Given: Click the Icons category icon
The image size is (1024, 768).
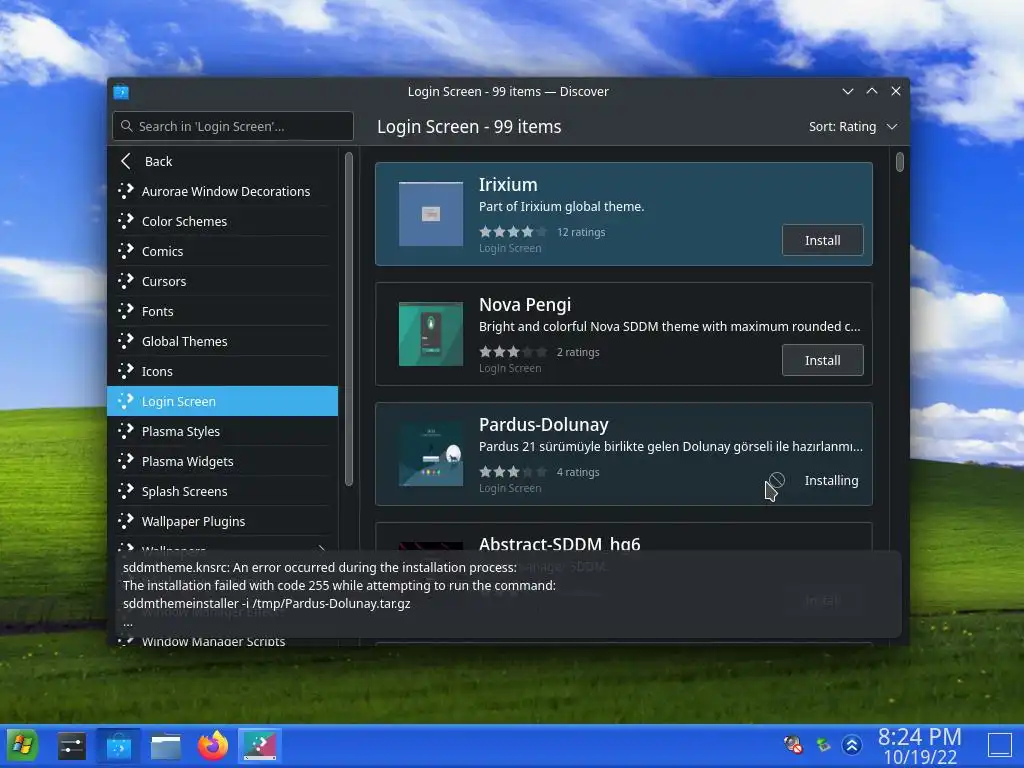Looking at the screenshot, I should (125, 372).
